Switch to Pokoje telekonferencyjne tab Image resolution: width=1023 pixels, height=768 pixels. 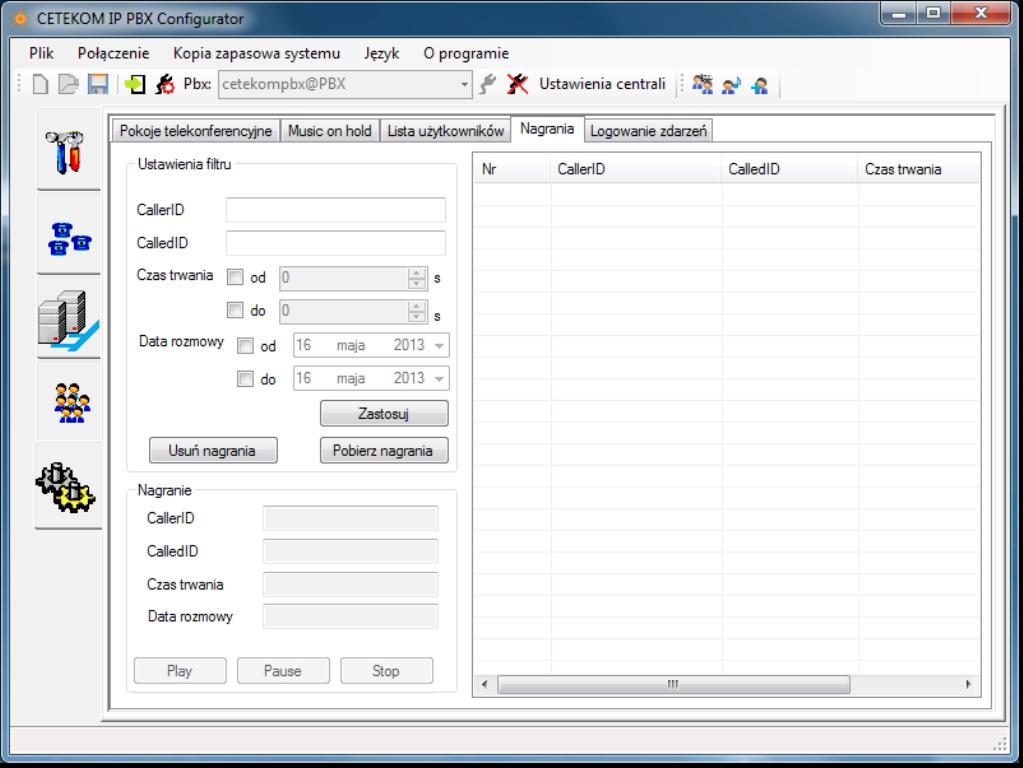196,131
